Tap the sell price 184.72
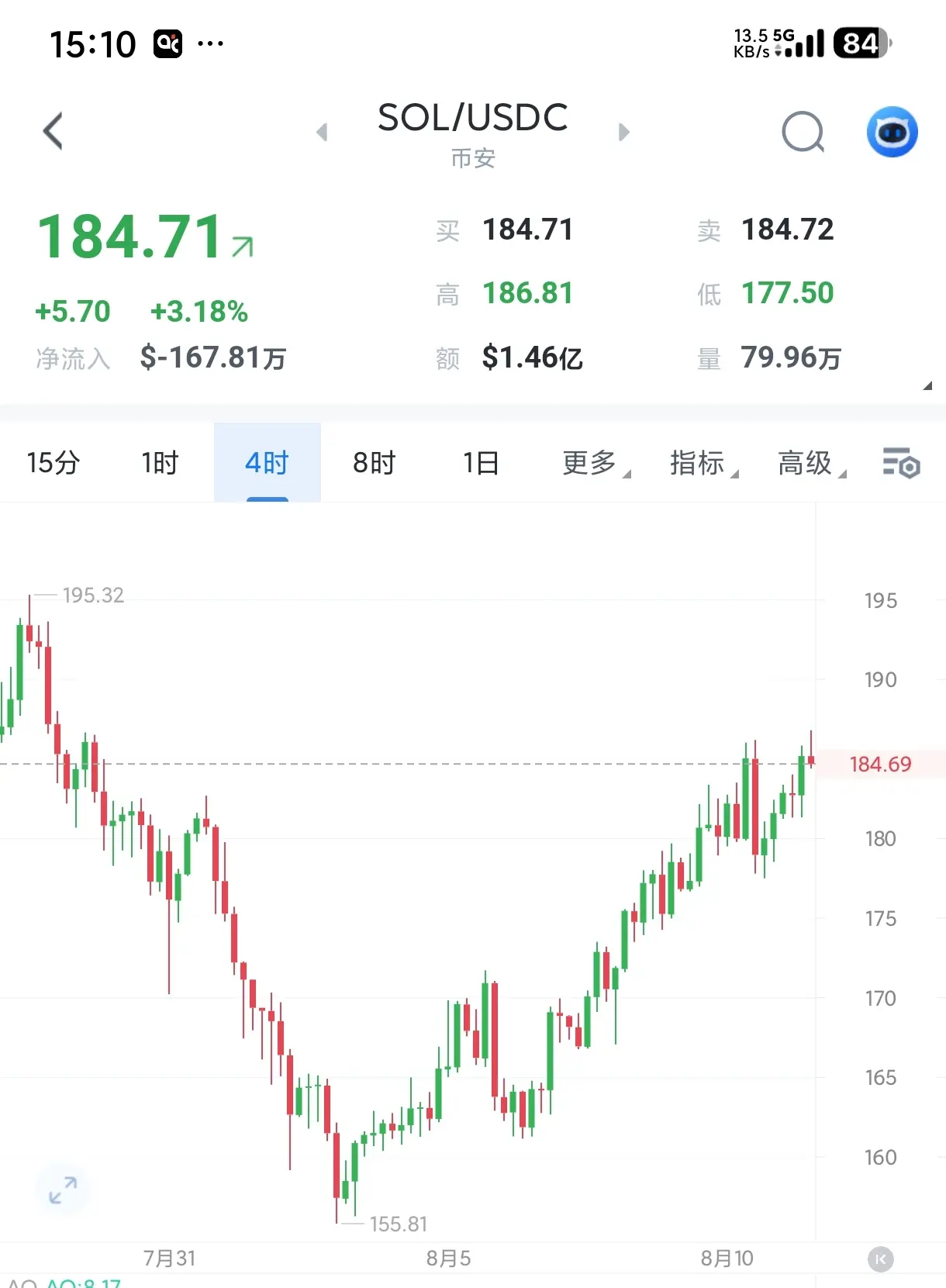 point(788,230)
